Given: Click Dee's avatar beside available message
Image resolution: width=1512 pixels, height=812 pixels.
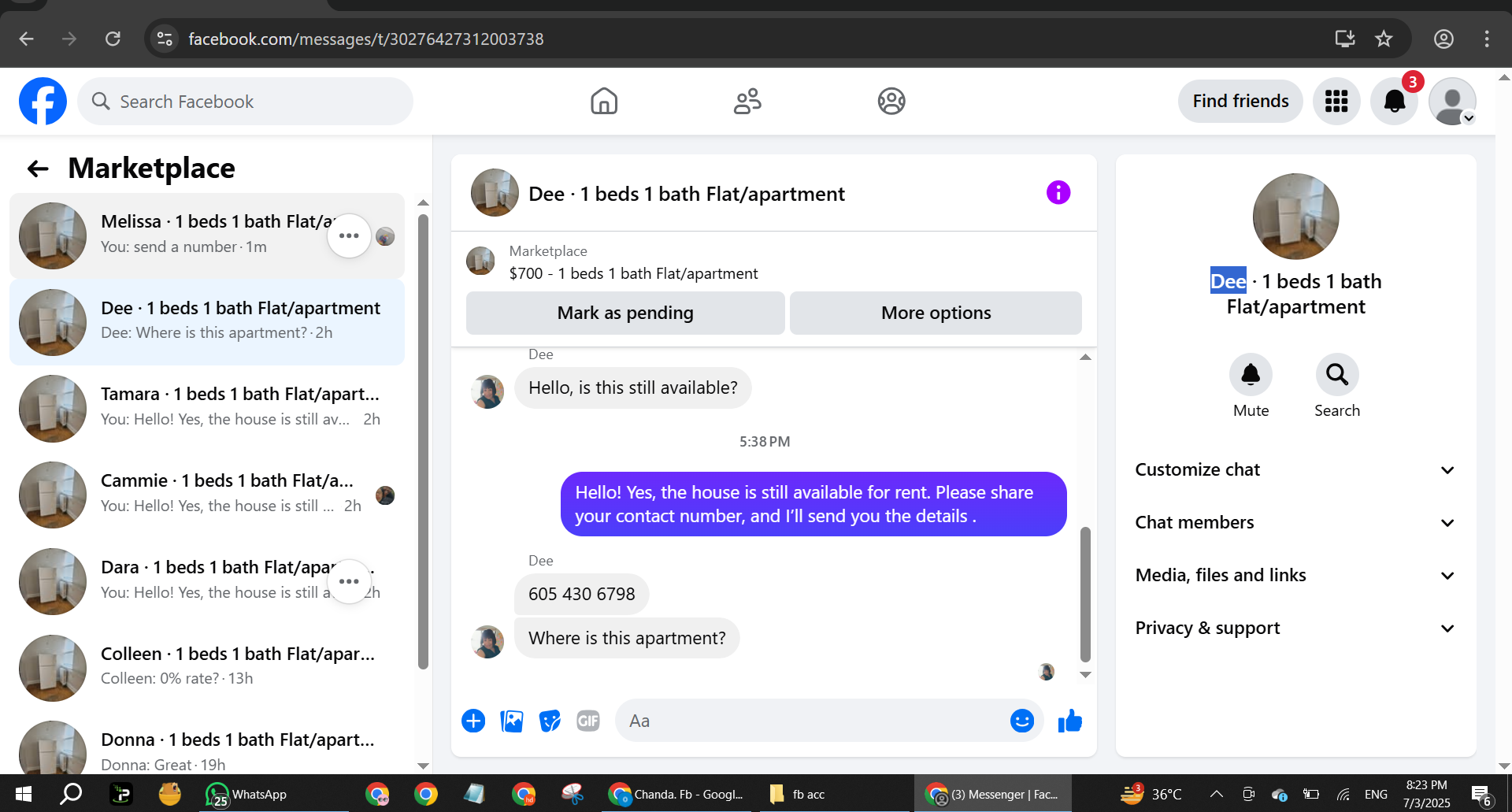Looking at the screenshot, I should [x=487, y=391].
